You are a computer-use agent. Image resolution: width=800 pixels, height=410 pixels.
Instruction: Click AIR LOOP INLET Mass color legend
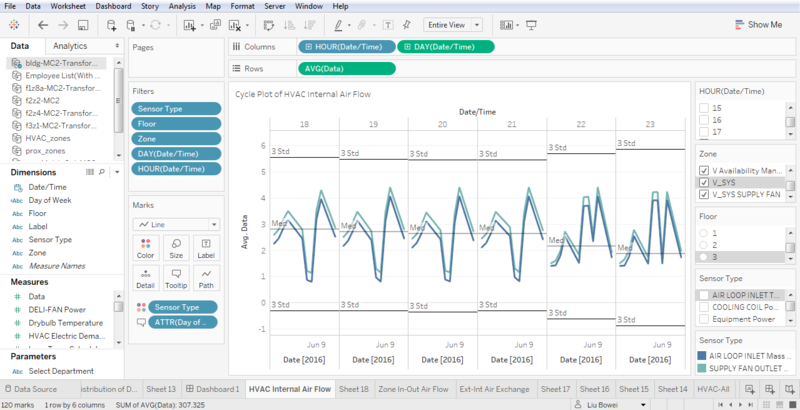[744, 356]
